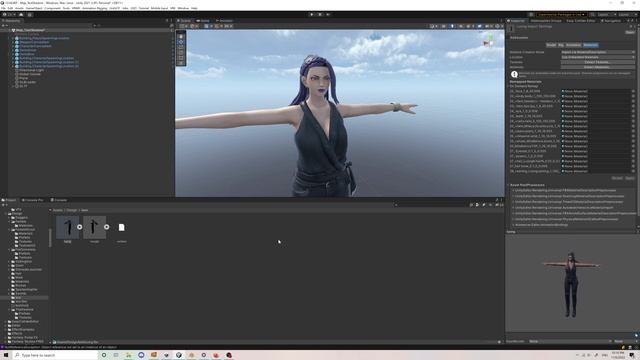Select Plane object in Hierarchy
This screenshot has height=360, width=640.
(24, 78)
